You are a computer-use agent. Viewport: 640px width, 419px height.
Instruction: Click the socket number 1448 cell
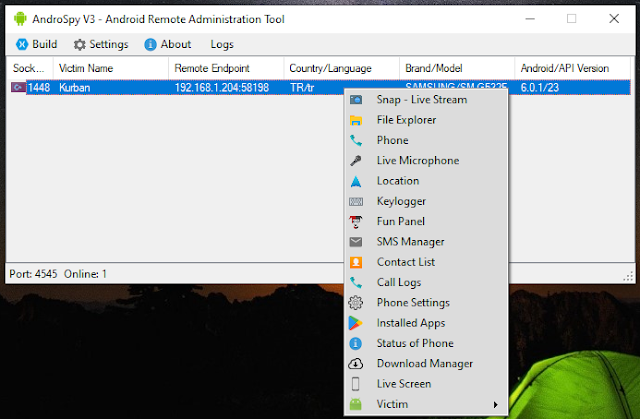click(x=39, y=88)
